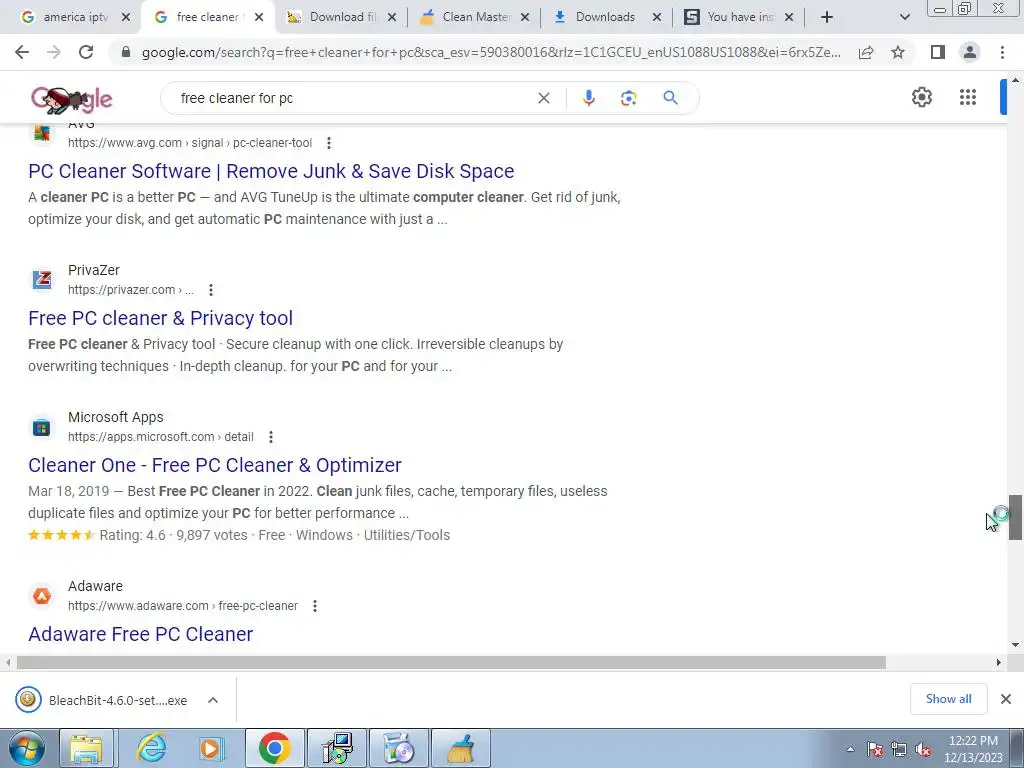Close the america iptv tab
The height and width of the screenshot is (768, 1024).
126,17
